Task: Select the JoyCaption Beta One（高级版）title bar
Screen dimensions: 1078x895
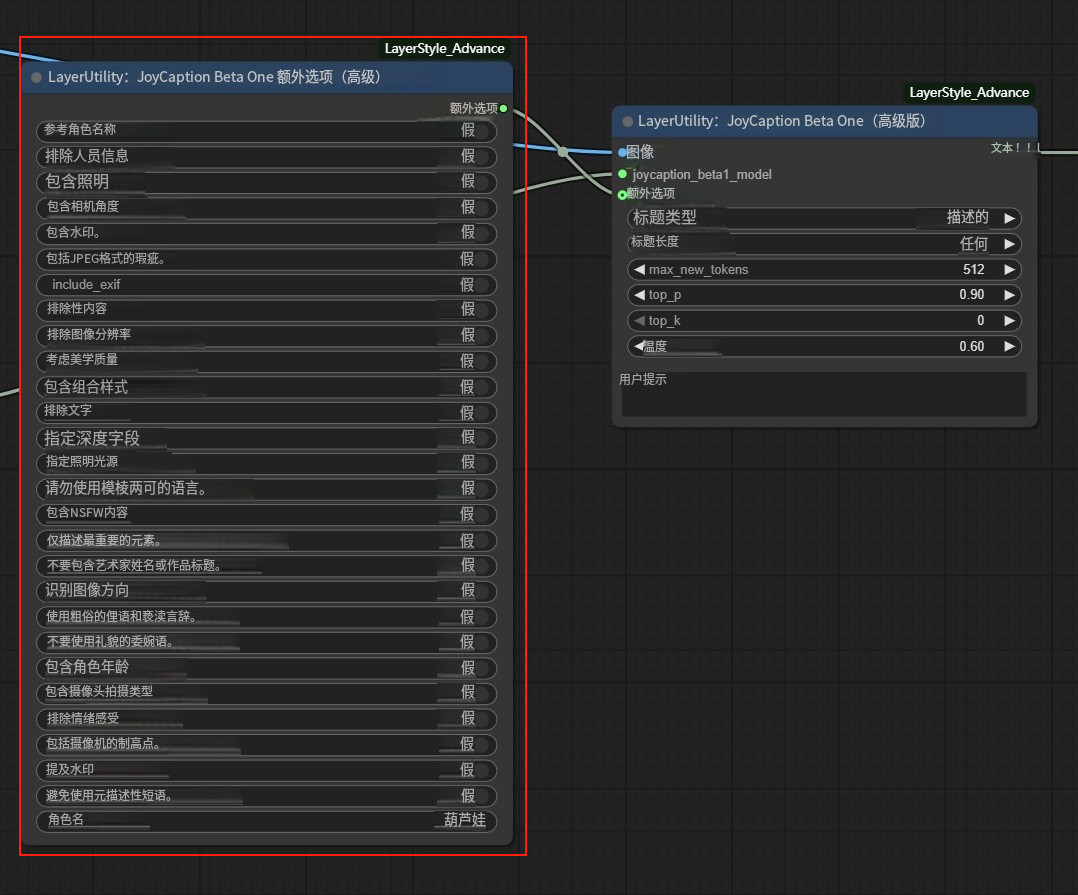Action: click(824, 121)
